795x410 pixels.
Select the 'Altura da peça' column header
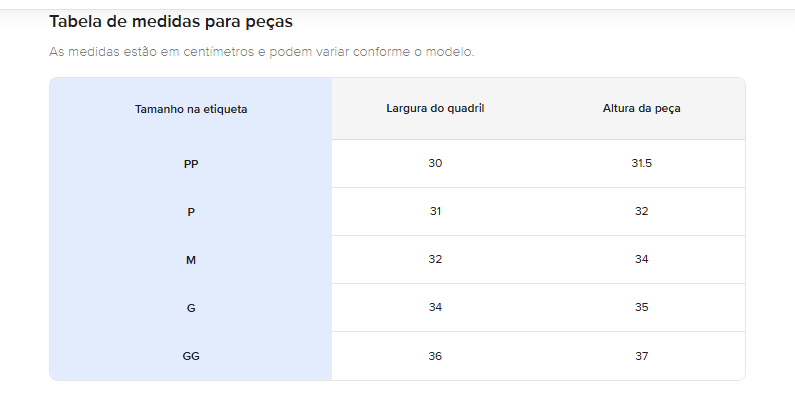pyautogui.click(x=641, y=108)
